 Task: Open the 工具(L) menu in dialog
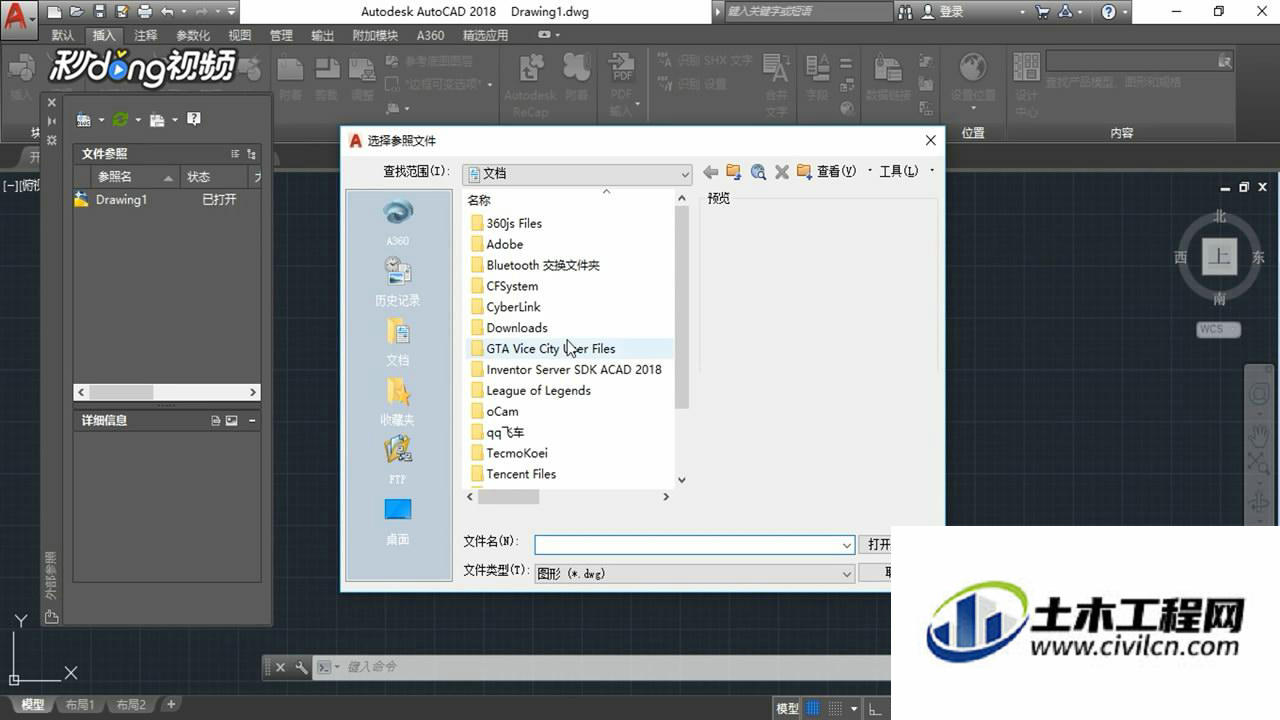pos(898,172)
